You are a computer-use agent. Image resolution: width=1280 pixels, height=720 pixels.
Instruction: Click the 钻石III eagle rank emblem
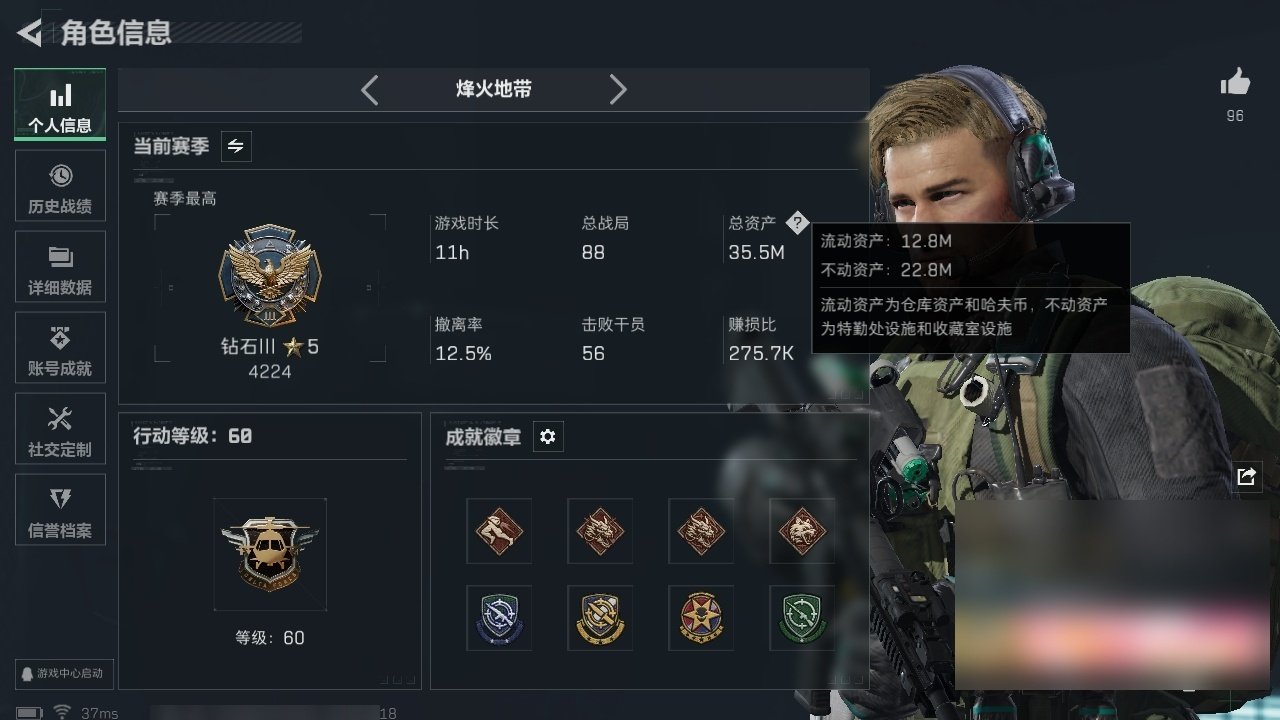(269, 276)
